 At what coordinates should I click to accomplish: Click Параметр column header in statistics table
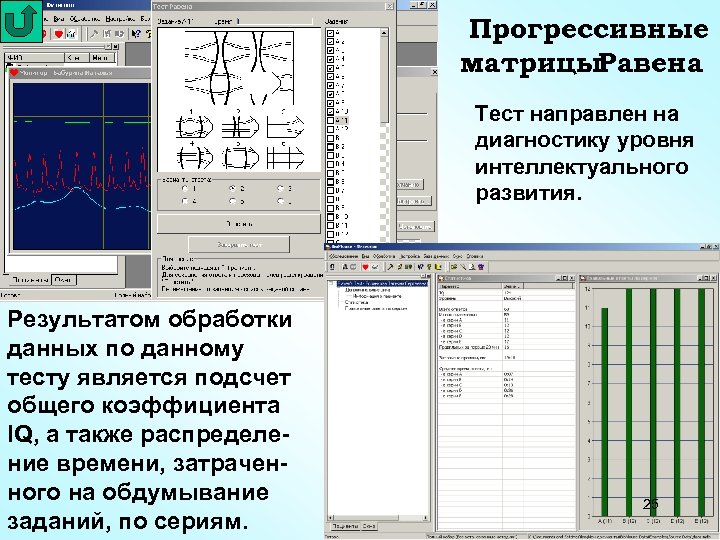(470, 286)
